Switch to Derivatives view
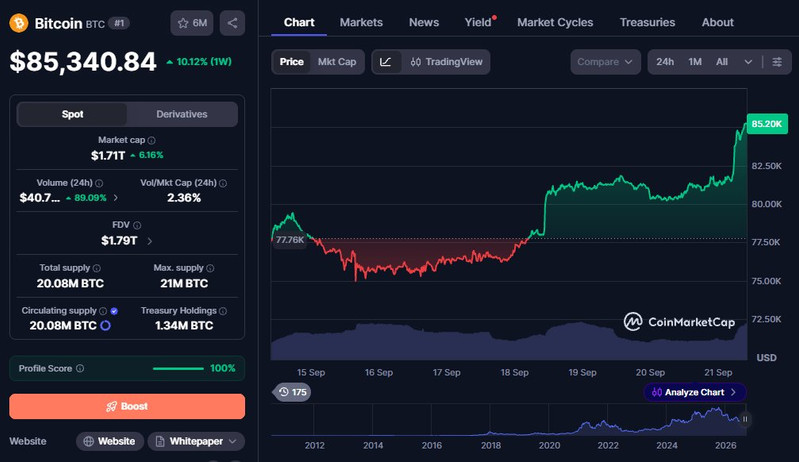This screenshot has width=799, height=462. point(182,114)
